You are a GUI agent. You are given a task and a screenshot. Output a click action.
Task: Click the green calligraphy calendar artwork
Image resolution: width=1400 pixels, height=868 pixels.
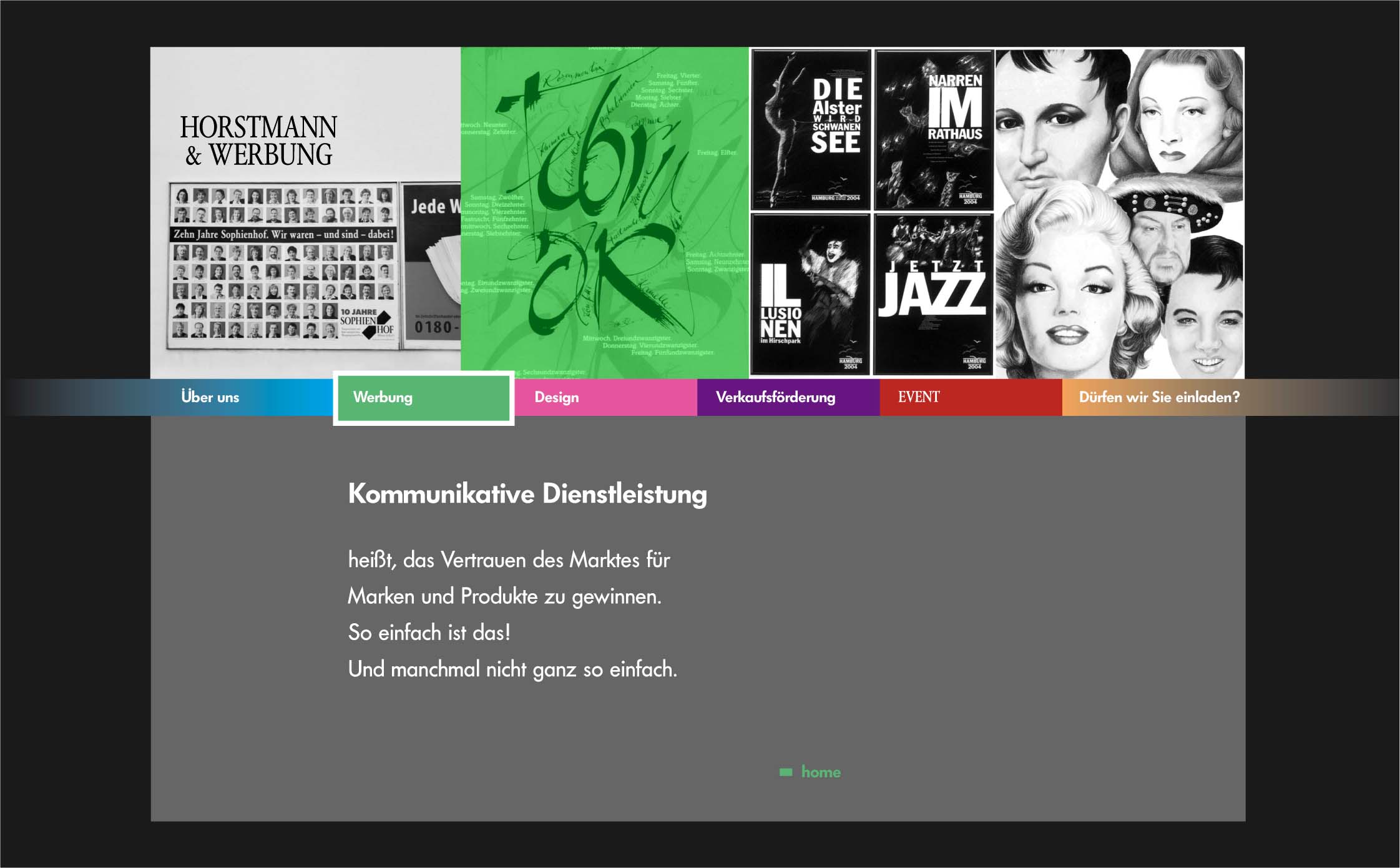(x=604, y=212)
